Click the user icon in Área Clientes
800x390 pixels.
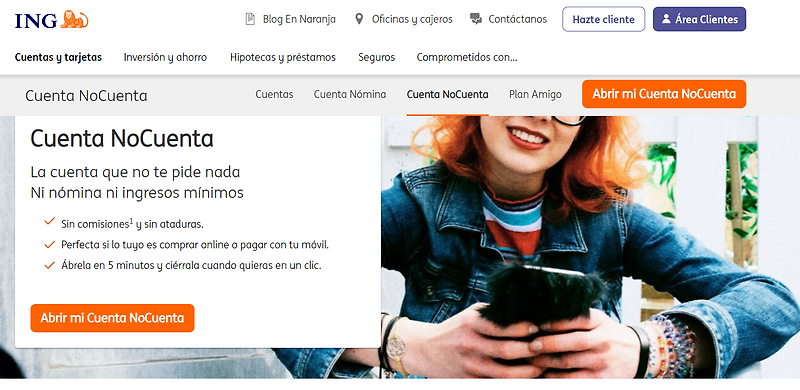pyautogui.click(x=666, y=19)
